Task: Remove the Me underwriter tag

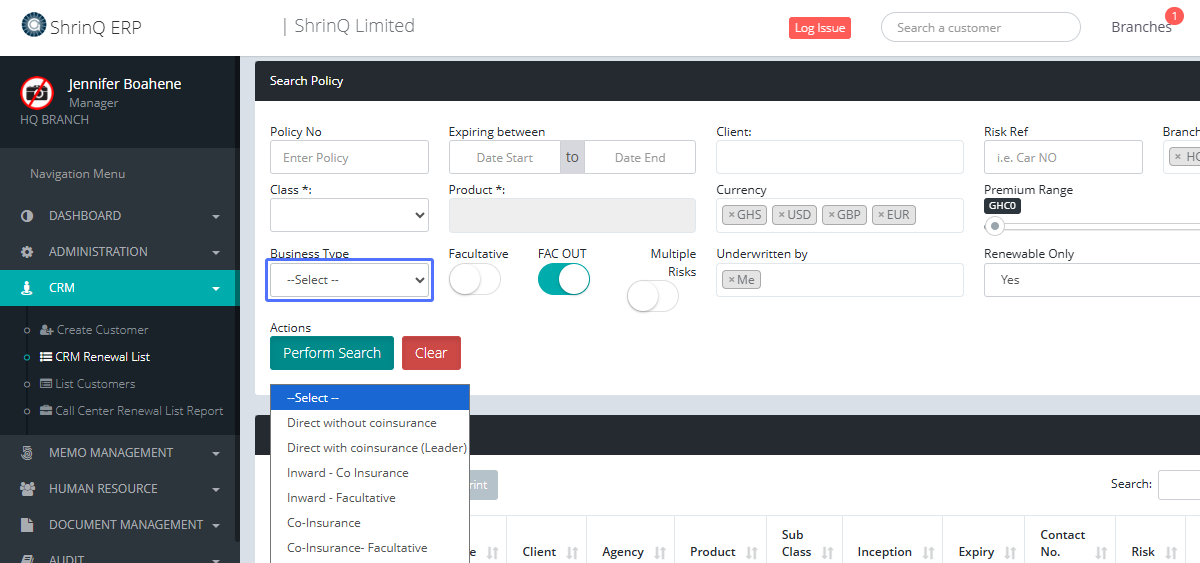Action: [731, 280]
